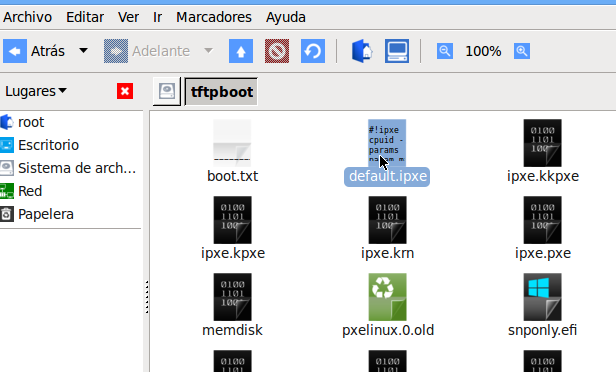Select the snponly.efi file icon
This screenshot has height=372, width=616.
[543, 297]
